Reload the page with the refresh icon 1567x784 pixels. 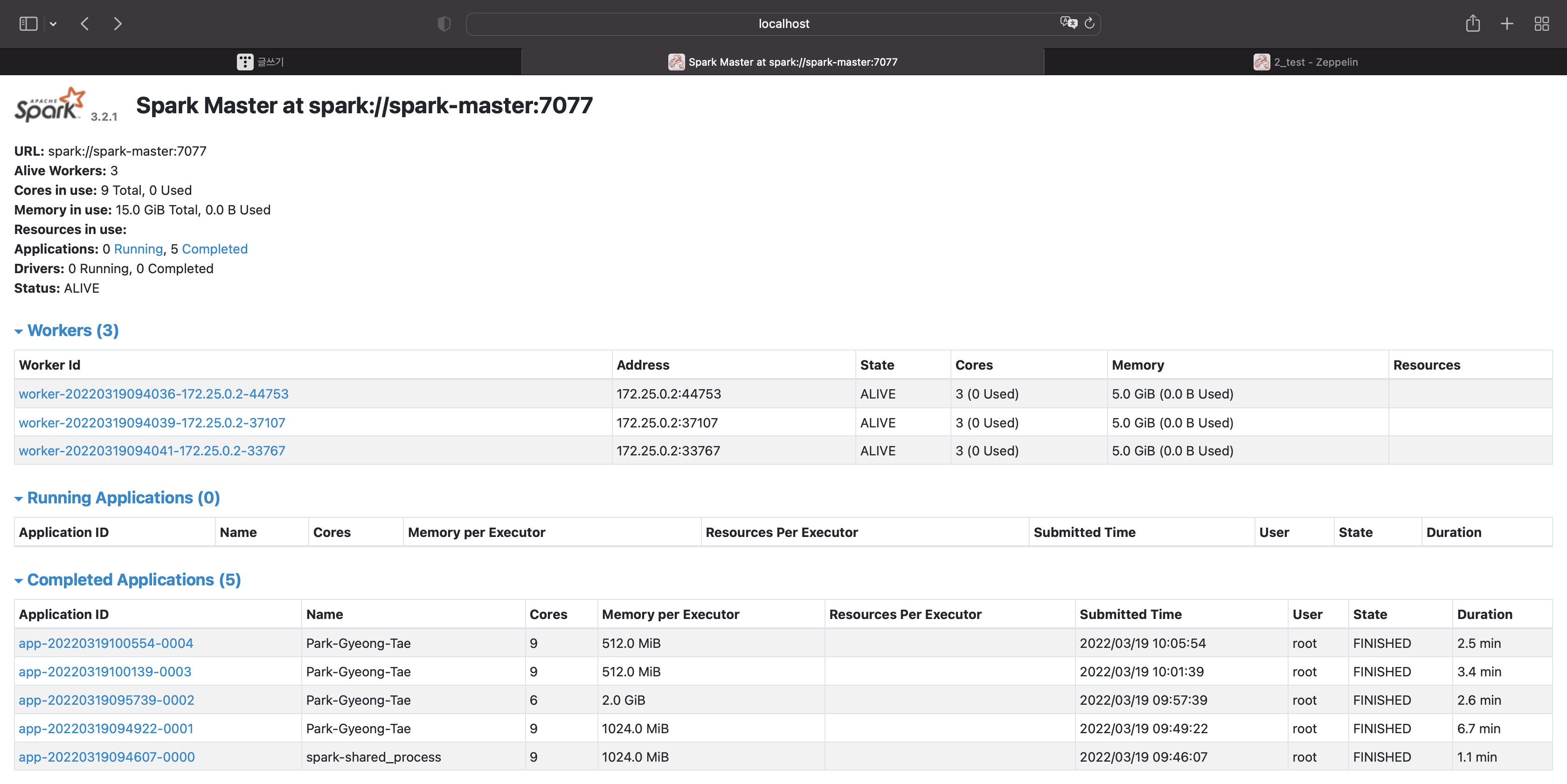(1089, 23)
